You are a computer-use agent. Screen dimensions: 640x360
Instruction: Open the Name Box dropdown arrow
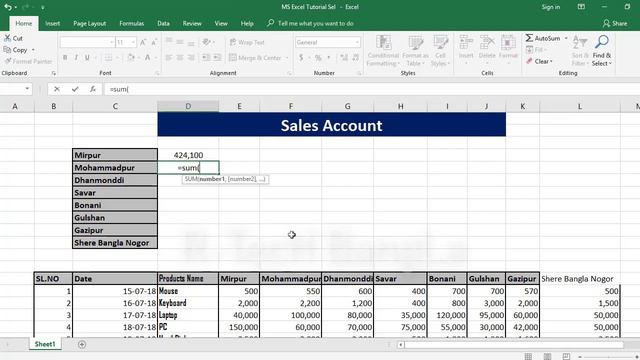click(x=27, y=89)
